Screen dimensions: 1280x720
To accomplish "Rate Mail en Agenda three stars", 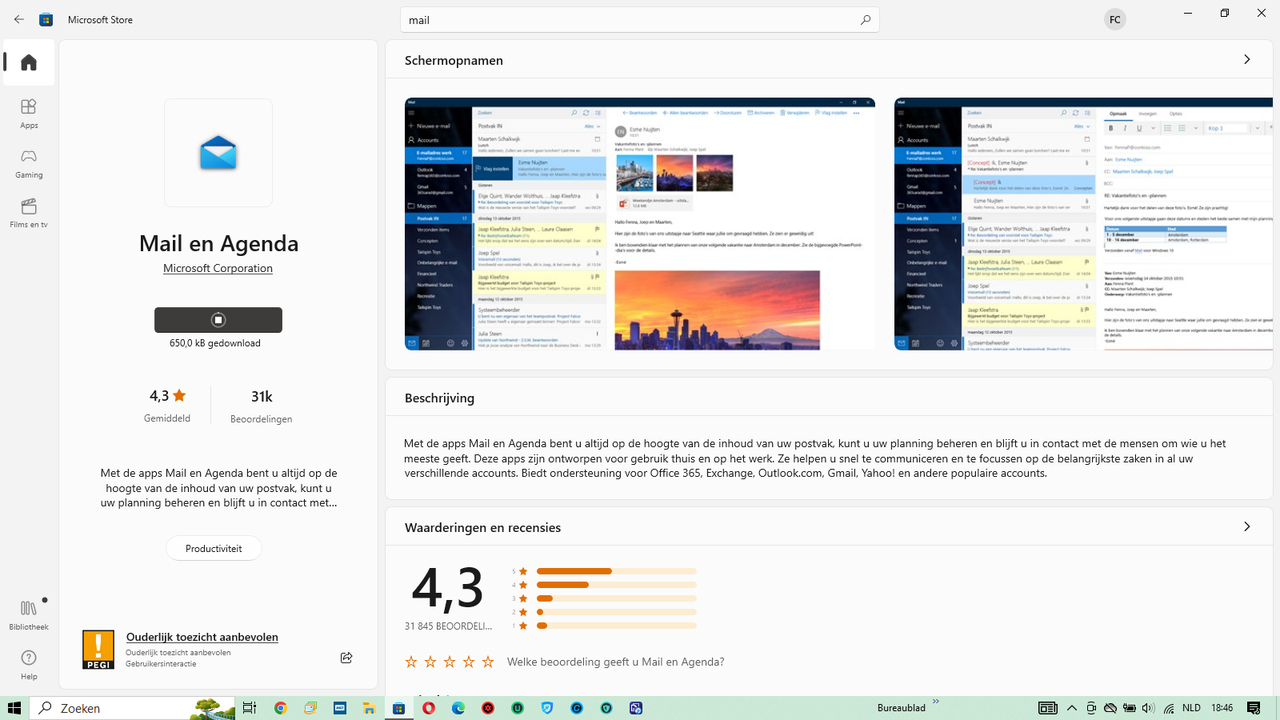I will (449, 662).
